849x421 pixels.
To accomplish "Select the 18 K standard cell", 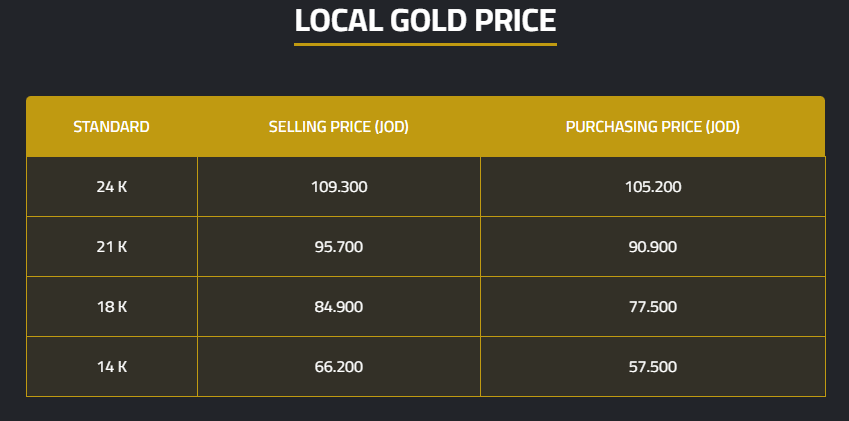I will point(112,307).
